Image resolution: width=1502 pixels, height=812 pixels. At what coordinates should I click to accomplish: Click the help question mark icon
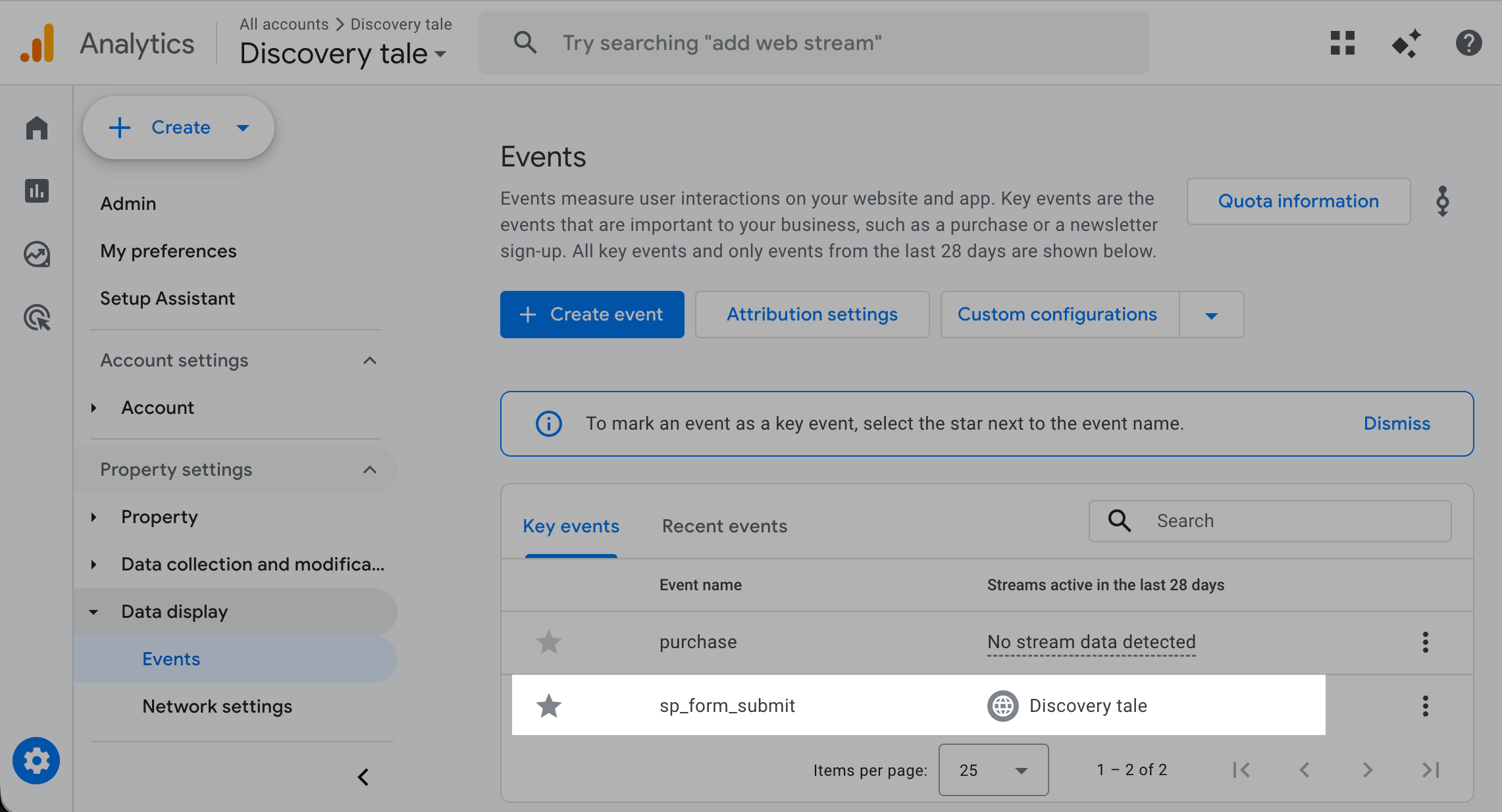point(1468,43)
